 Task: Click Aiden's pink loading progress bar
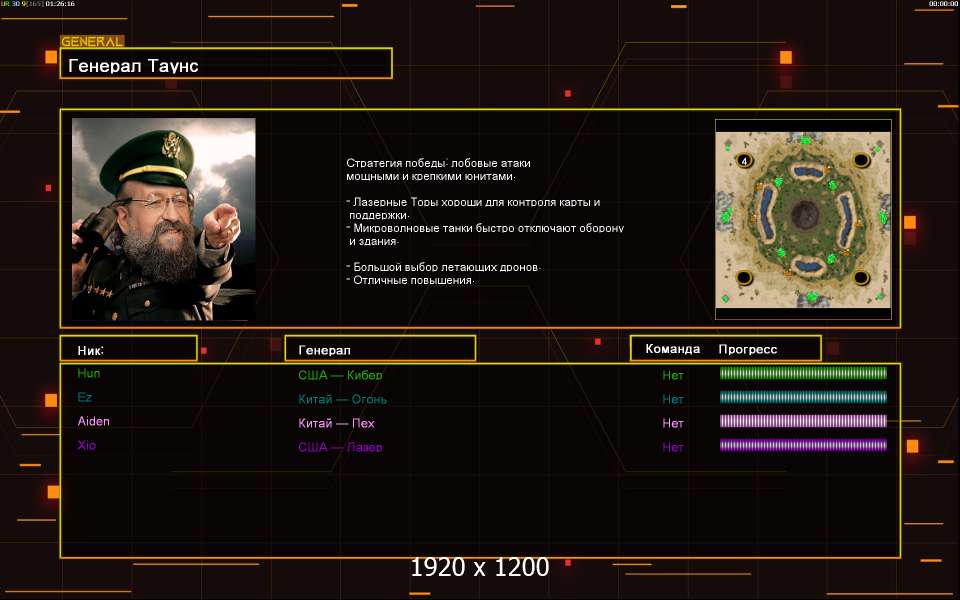[803, 421]
